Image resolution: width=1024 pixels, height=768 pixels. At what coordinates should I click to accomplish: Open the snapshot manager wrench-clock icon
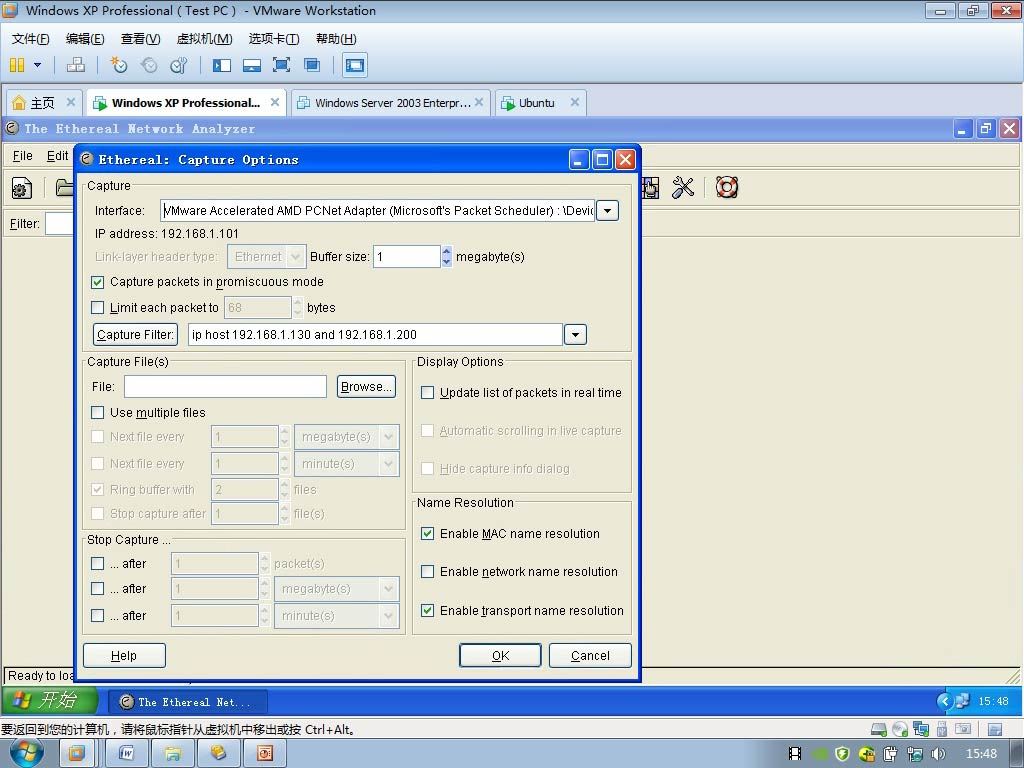pyautogui.click(x=178, y=65)
